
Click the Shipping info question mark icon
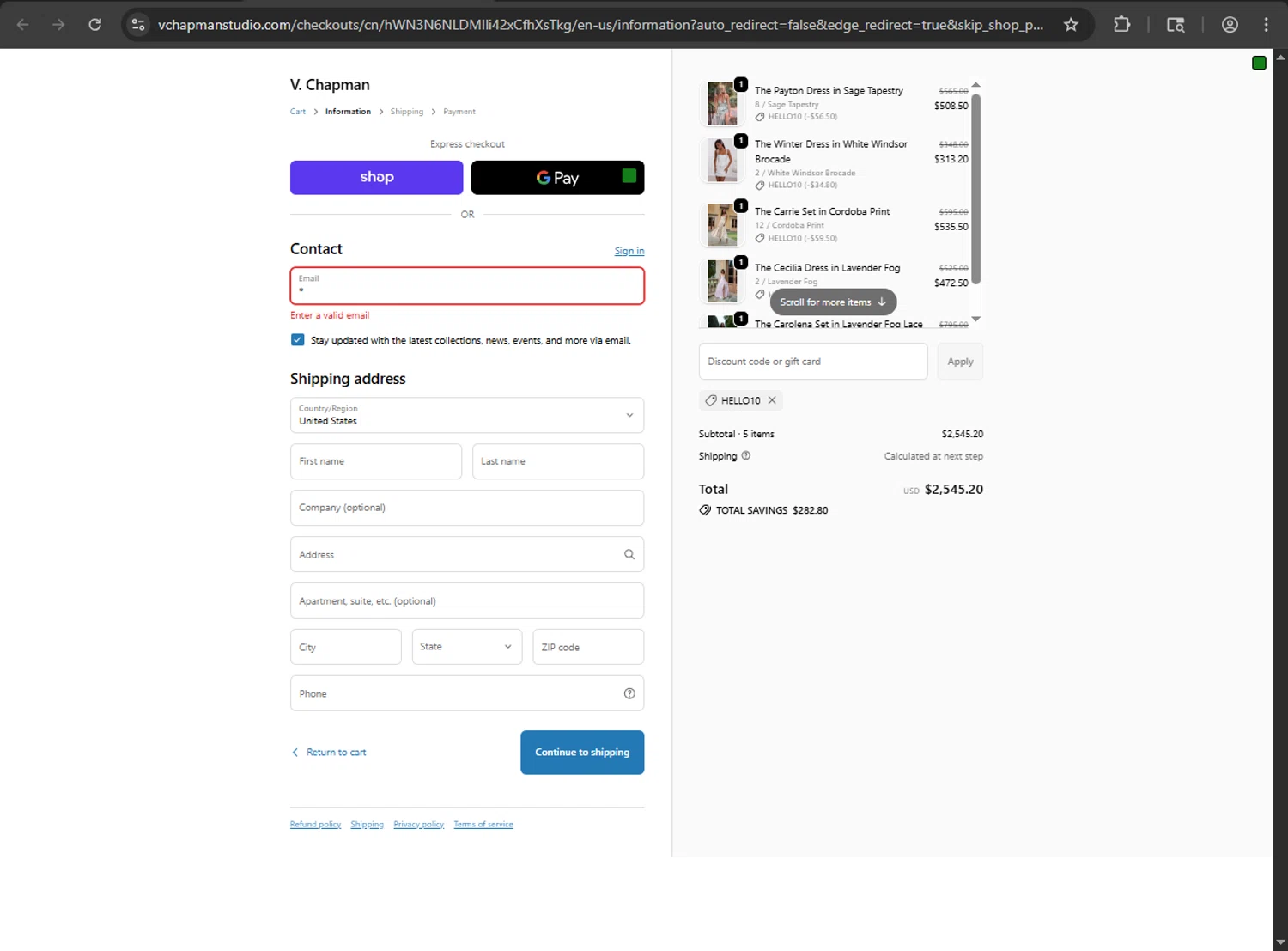(746, 455)
